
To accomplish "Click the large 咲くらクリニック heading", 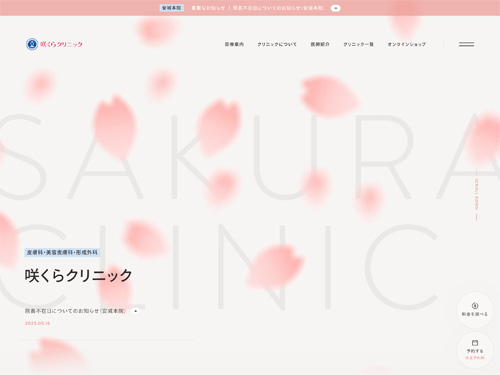I will pos(78,276).
